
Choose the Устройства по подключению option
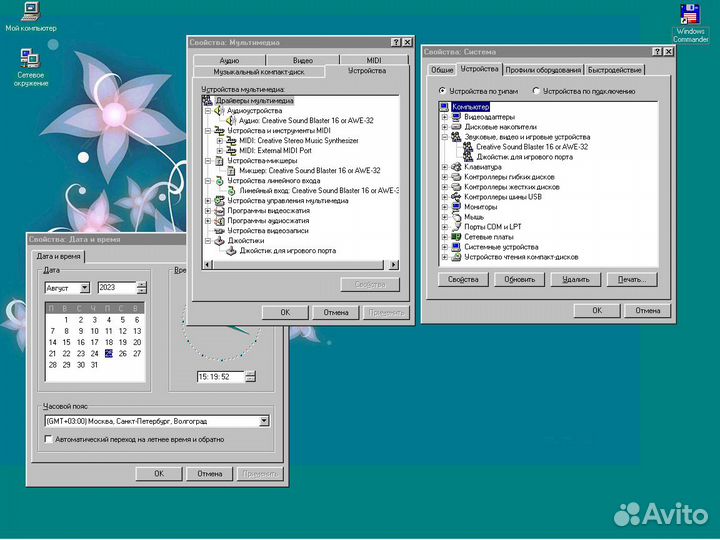tap(536, 91)
